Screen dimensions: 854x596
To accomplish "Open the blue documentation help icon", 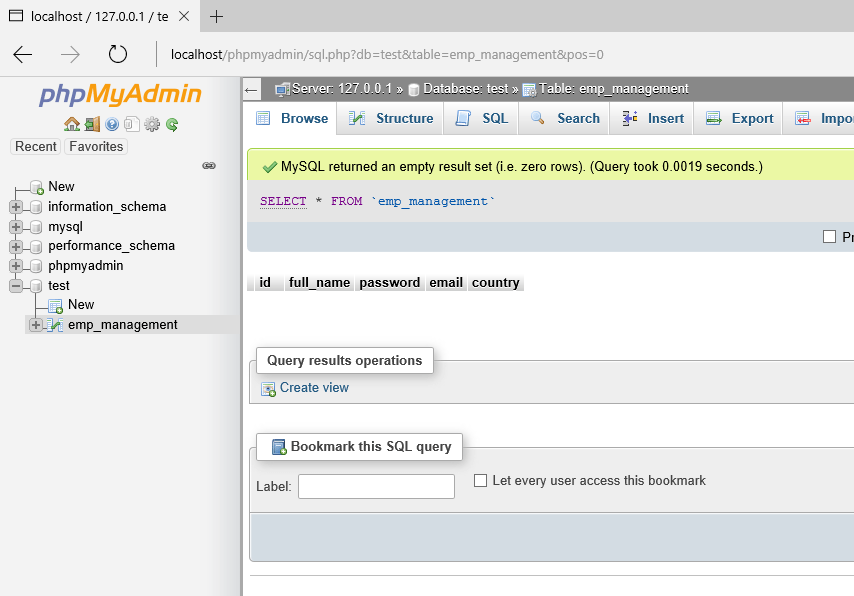I will [112, 125].
